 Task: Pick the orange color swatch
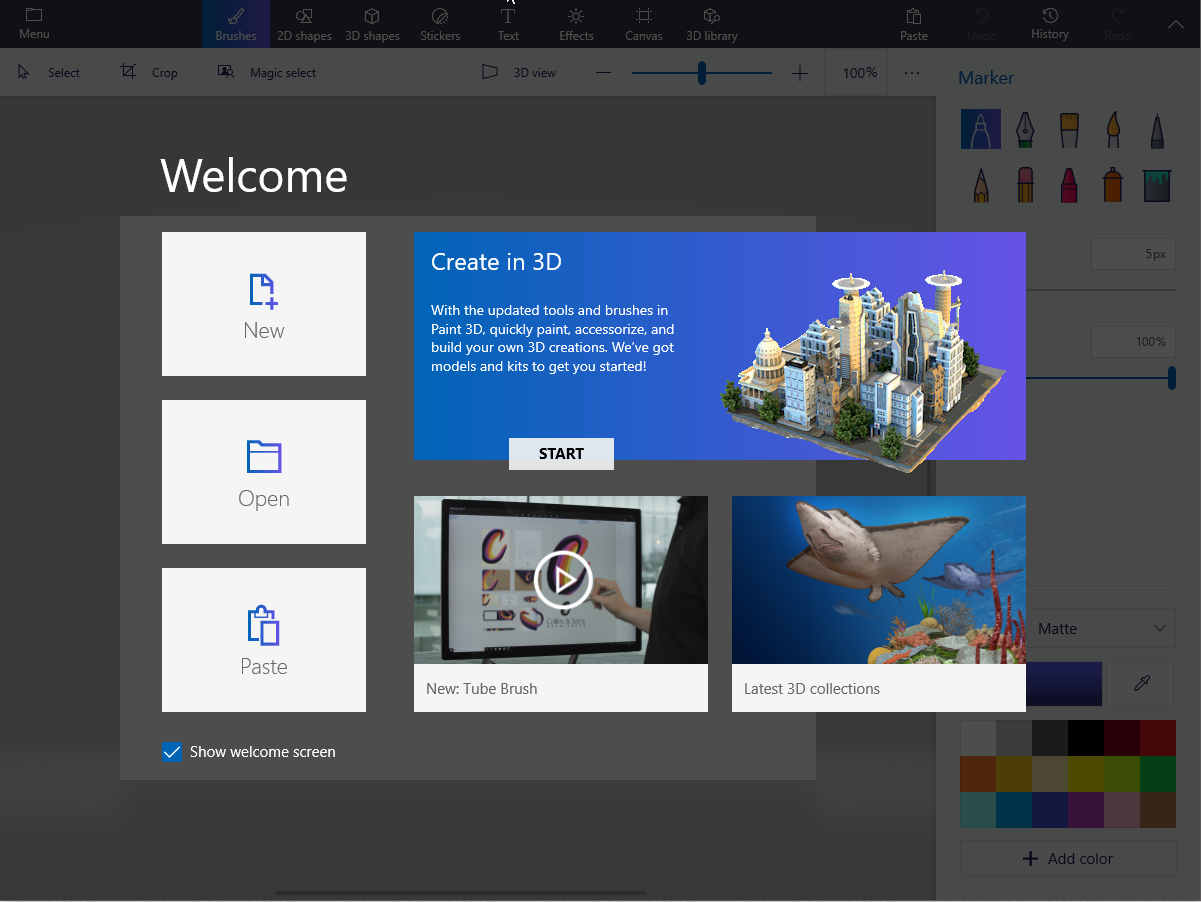click(978, 774)
